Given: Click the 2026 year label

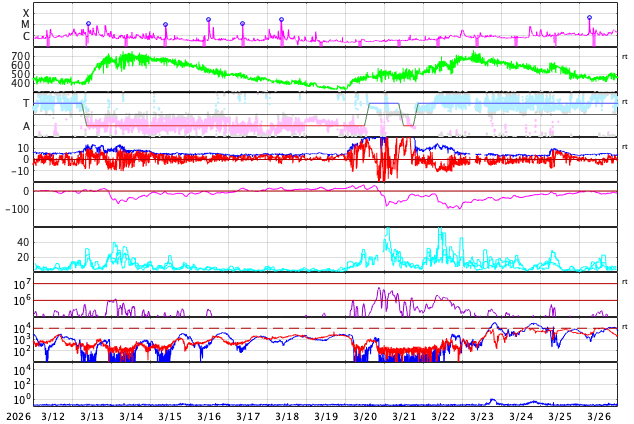Looking at the screenshot, I should point(18,416).
